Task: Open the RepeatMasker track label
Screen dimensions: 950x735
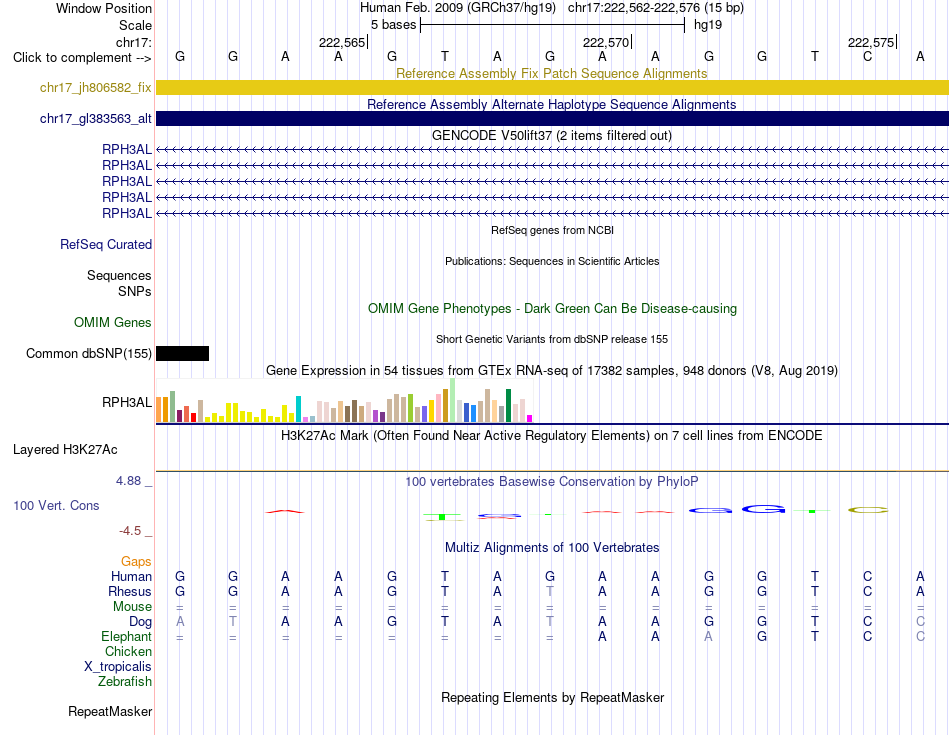Action: [110, 711]
